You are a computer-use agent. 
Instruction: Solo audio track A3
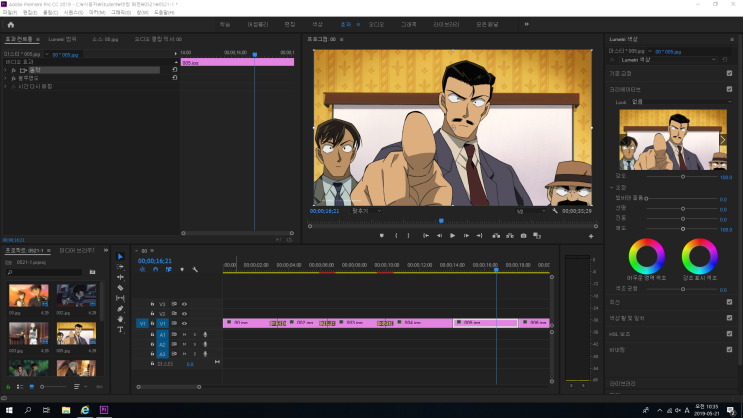(x=195, y=354)
